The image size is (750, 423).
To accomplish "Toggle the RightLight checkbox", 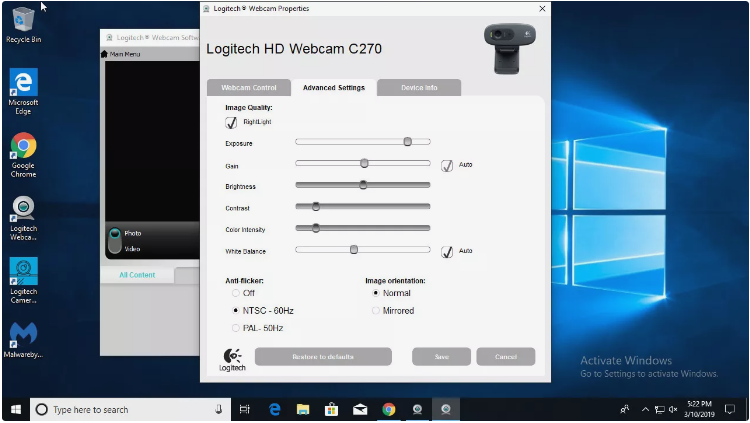I will tap(231, 122).
